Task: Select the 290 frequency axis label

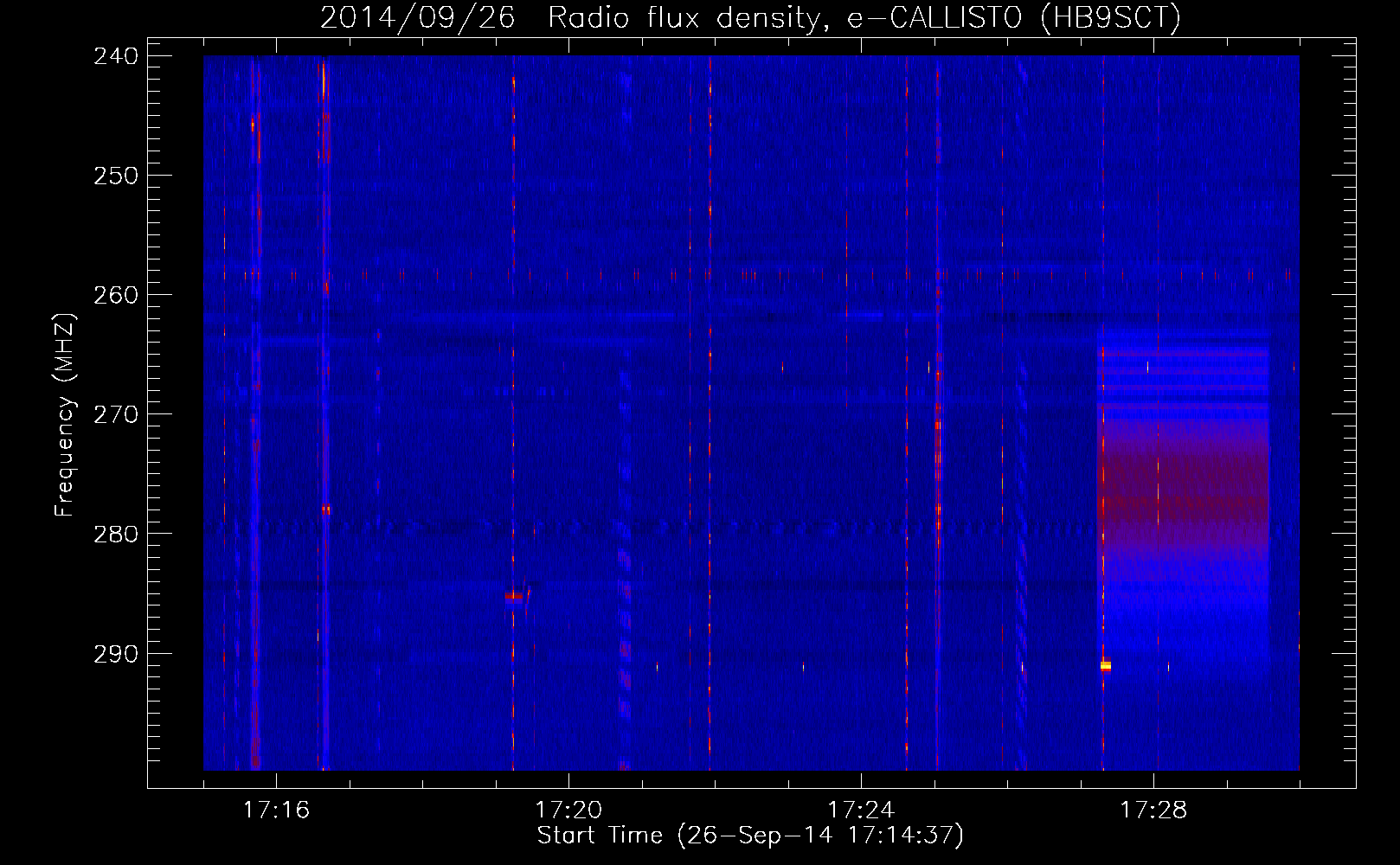Action: 115,654
